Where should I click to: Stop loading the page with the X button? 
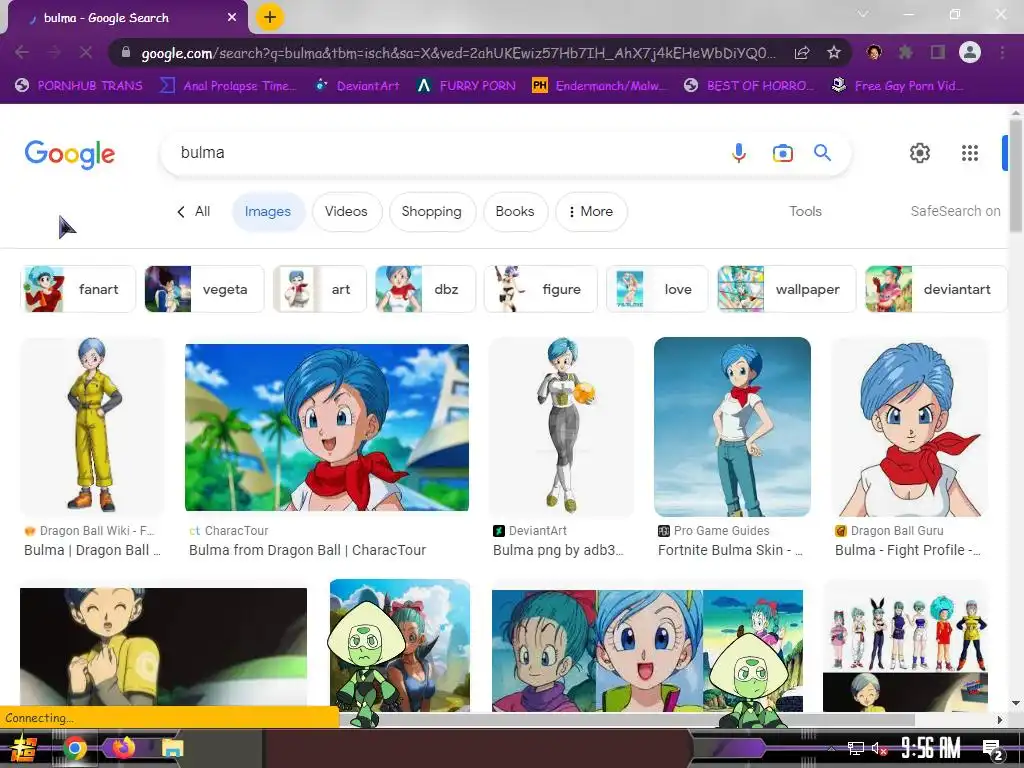(x=86, y=52)
